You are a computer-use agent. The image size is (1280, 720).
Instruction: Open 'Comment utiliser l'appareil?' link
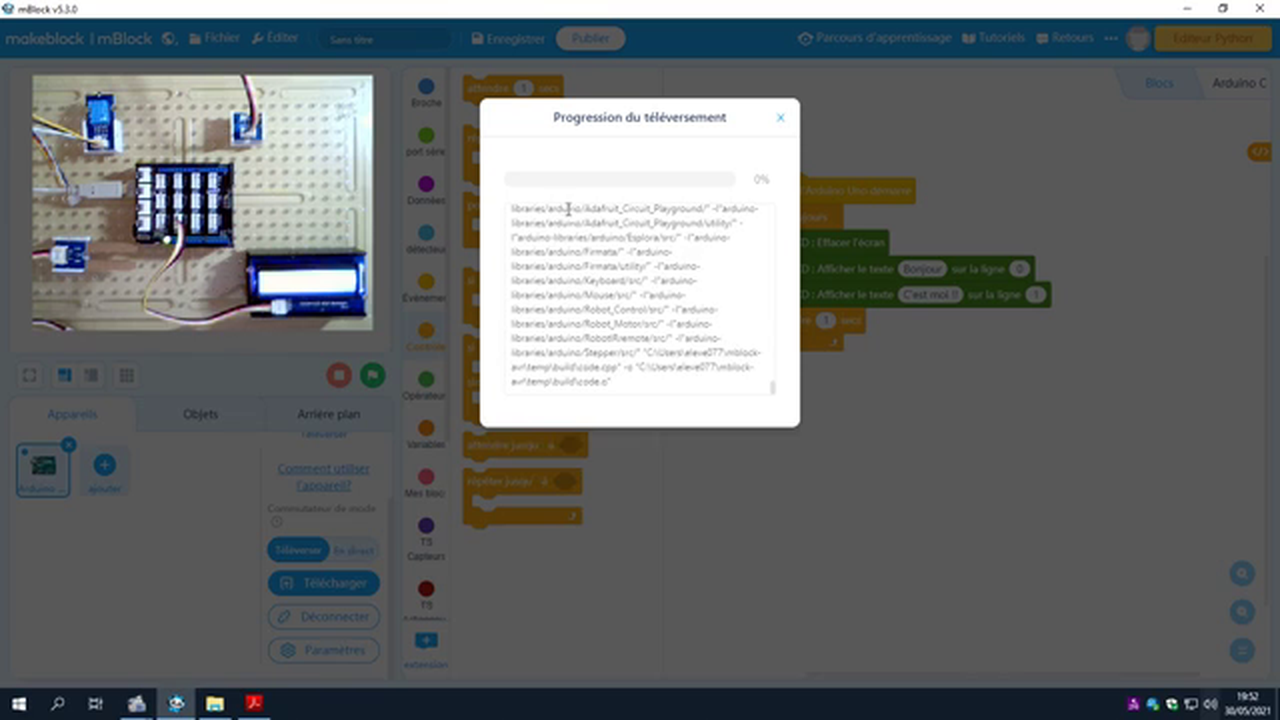click(x=323, y=477)
